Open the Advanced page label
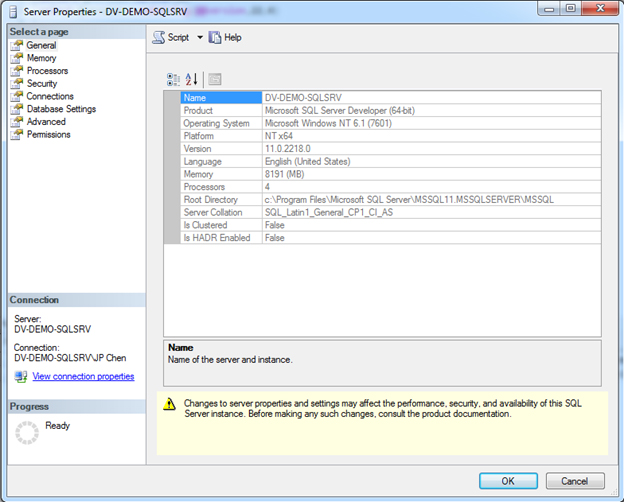Image resolution: width=624 pixels, height=502 pixels. [x=46, y=122]
